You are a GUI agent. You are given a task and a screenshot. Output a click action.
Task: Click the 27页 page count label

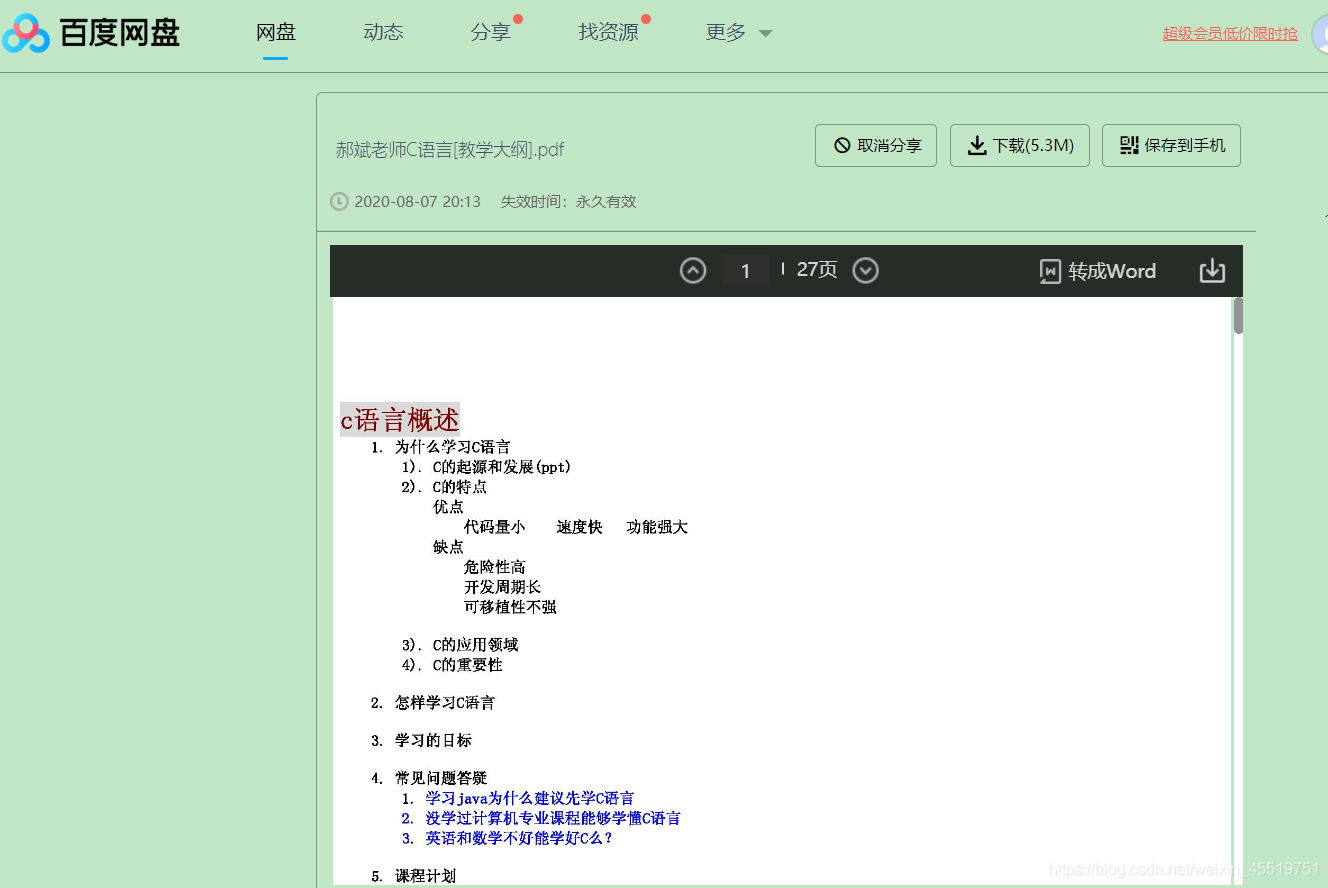tap(817, 270)
